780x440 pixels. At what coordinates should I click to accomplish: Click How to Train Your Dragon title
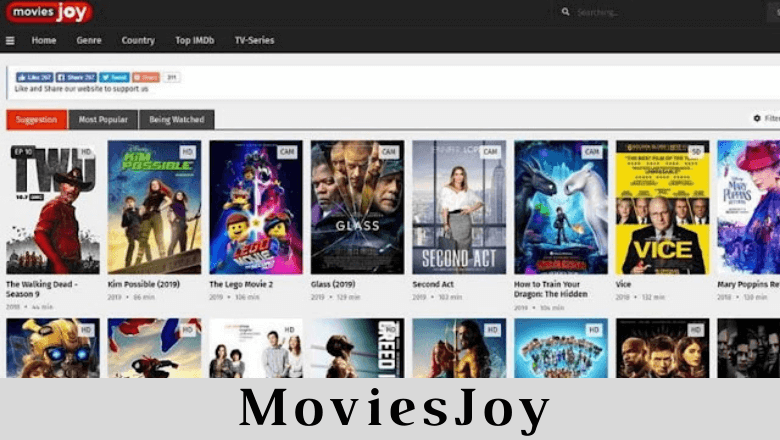[551, 289]
